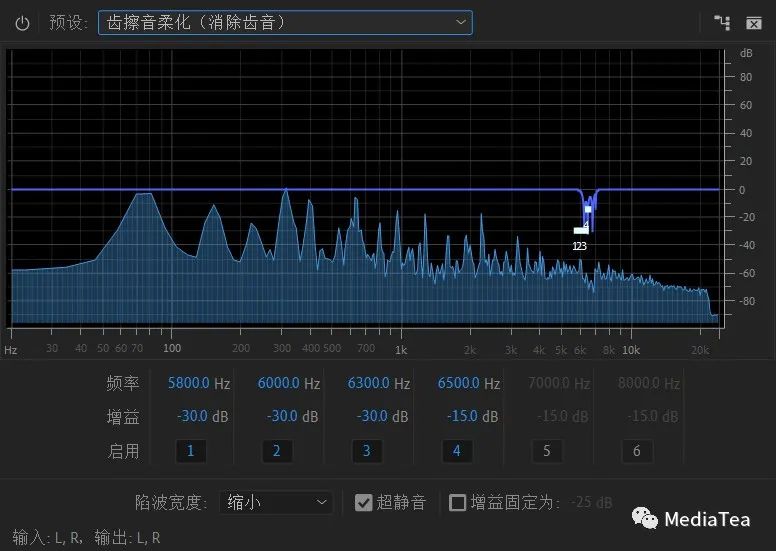The image size is (776, 551).
Task: Click the 1k label on frequency axis
Action: click(x=401, y=351)
